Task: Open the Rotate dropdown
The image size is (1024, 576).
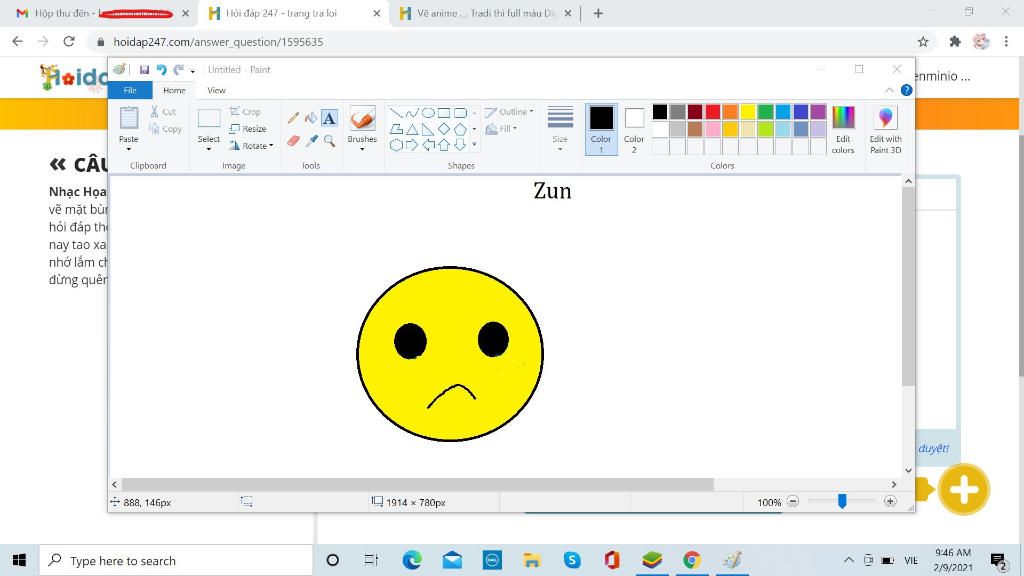Action: point(251,146)
